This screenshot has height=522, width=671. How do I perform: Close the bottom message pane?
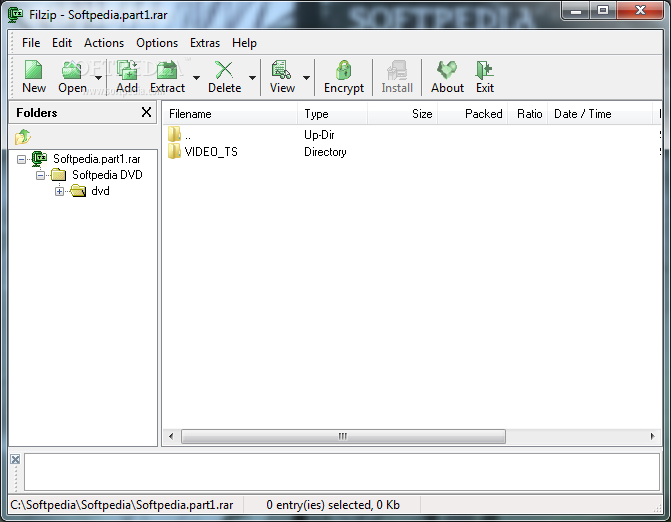(x=15, y=459)
